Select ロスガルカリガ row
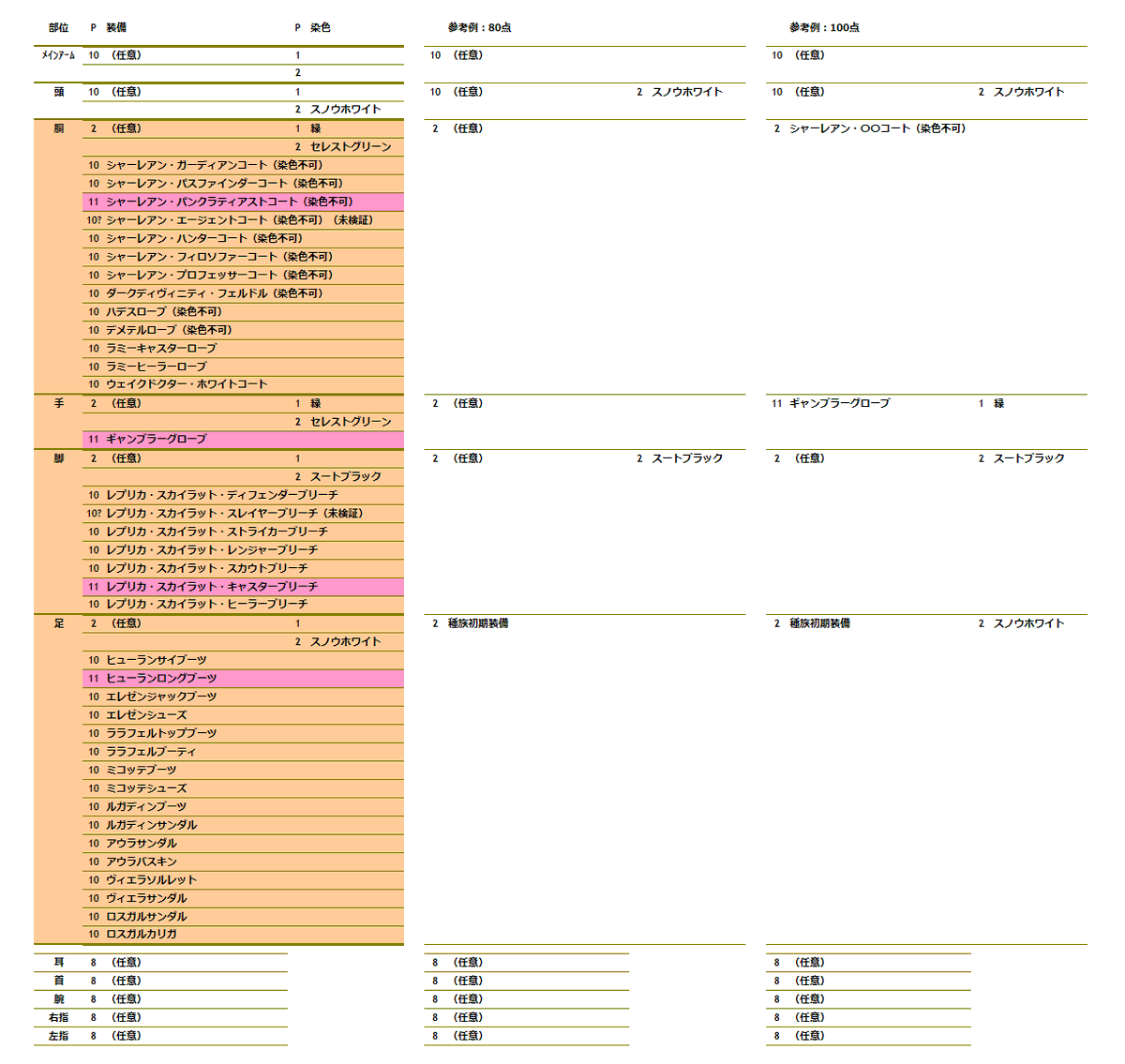The height and width of the screenshot is (1064, 1125). tap(244, 935)
